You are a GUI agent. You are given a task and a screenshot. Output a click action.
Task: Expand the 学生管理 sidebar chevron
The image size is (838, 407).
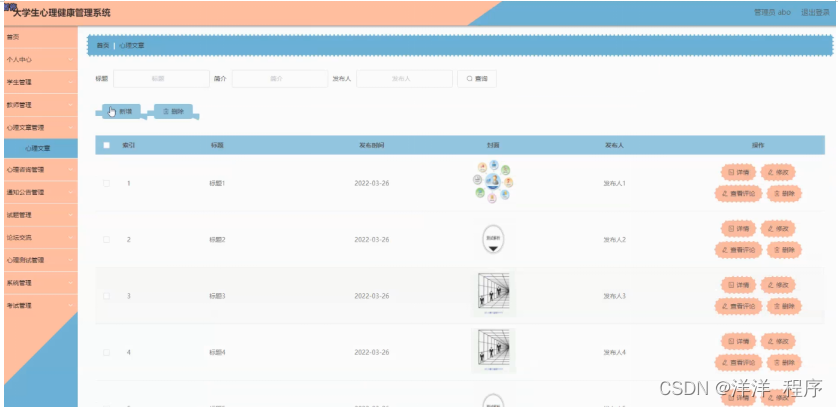click(x=71, y=82)
